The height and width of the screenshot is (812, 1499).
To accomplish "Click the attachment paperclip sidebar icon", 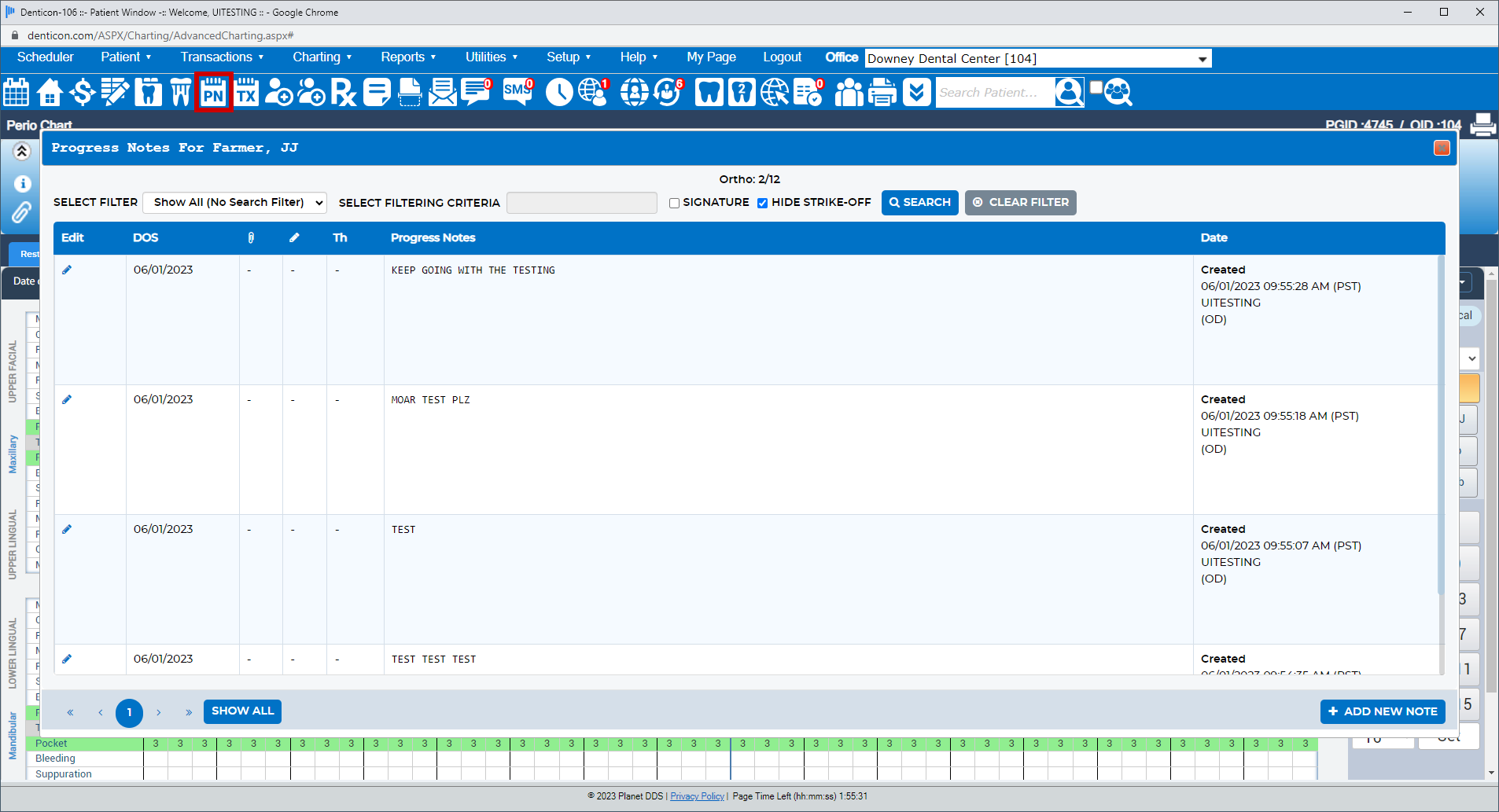I will pyautogui.click(x=22, y=212).
